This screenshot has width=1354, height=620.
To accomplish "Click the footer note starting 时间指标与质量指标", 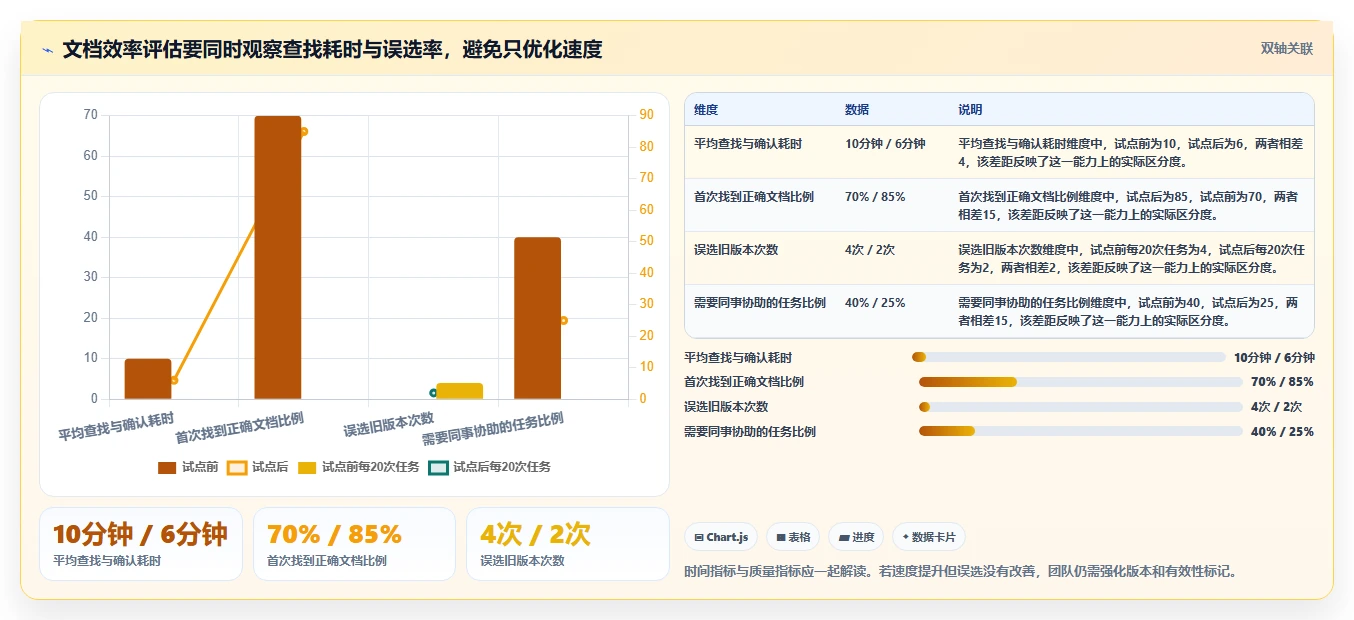I will [x=961, y=572].
